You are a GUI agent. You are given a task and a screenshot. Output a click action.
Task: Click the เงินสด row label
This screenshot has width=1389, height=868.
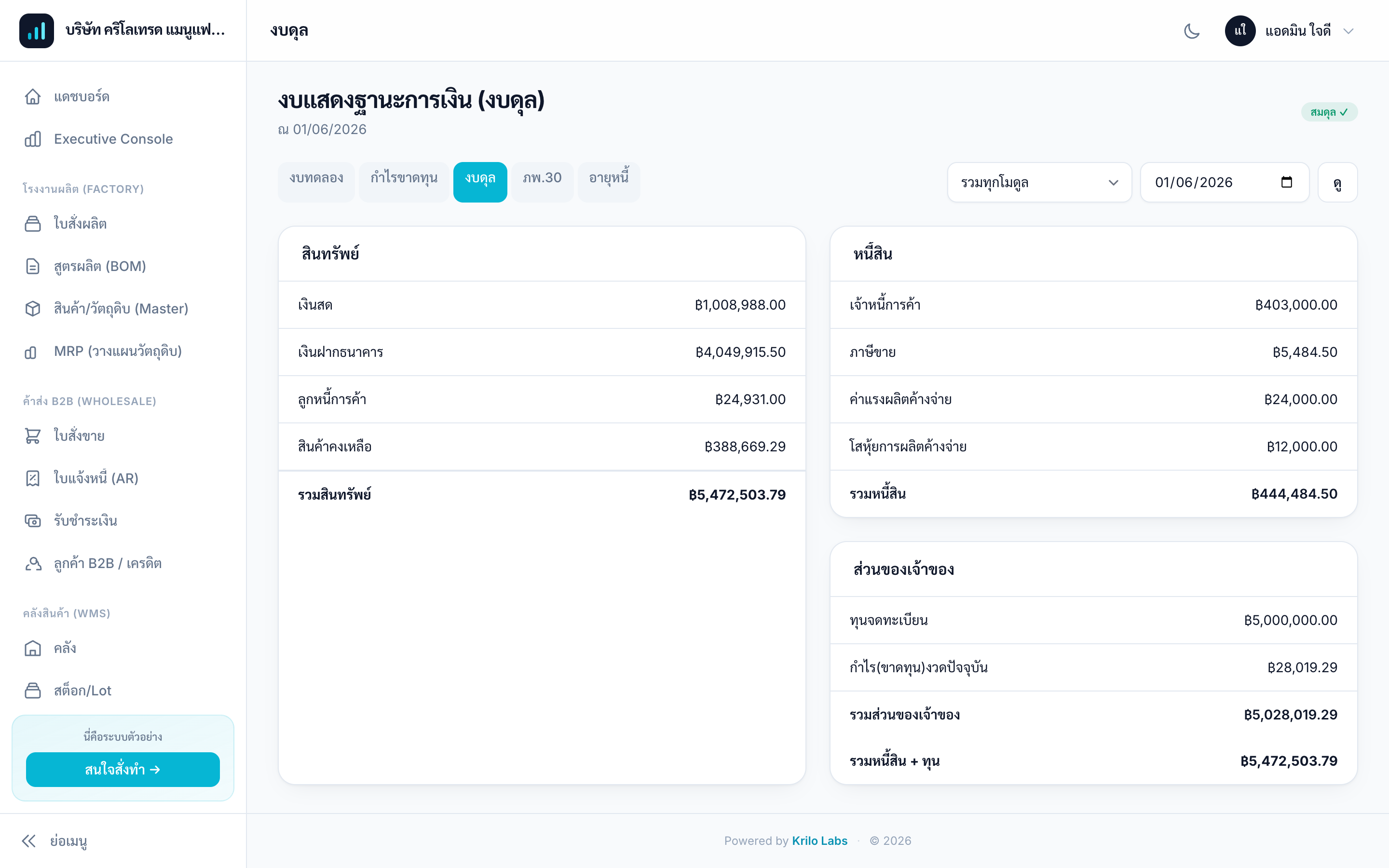point(315,305)
